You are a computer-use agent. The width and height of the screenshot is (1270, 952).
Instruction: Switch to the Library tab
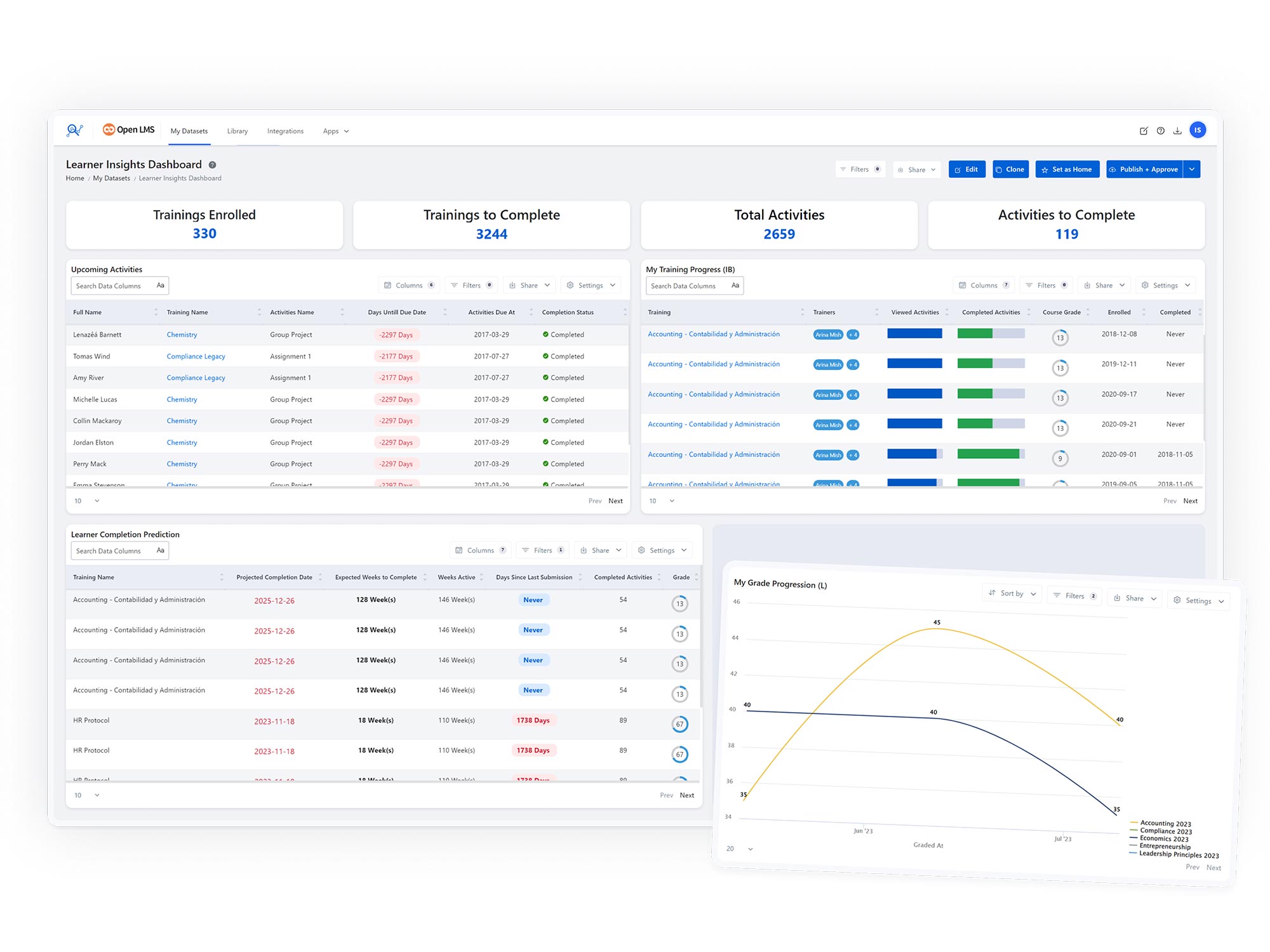237,131
